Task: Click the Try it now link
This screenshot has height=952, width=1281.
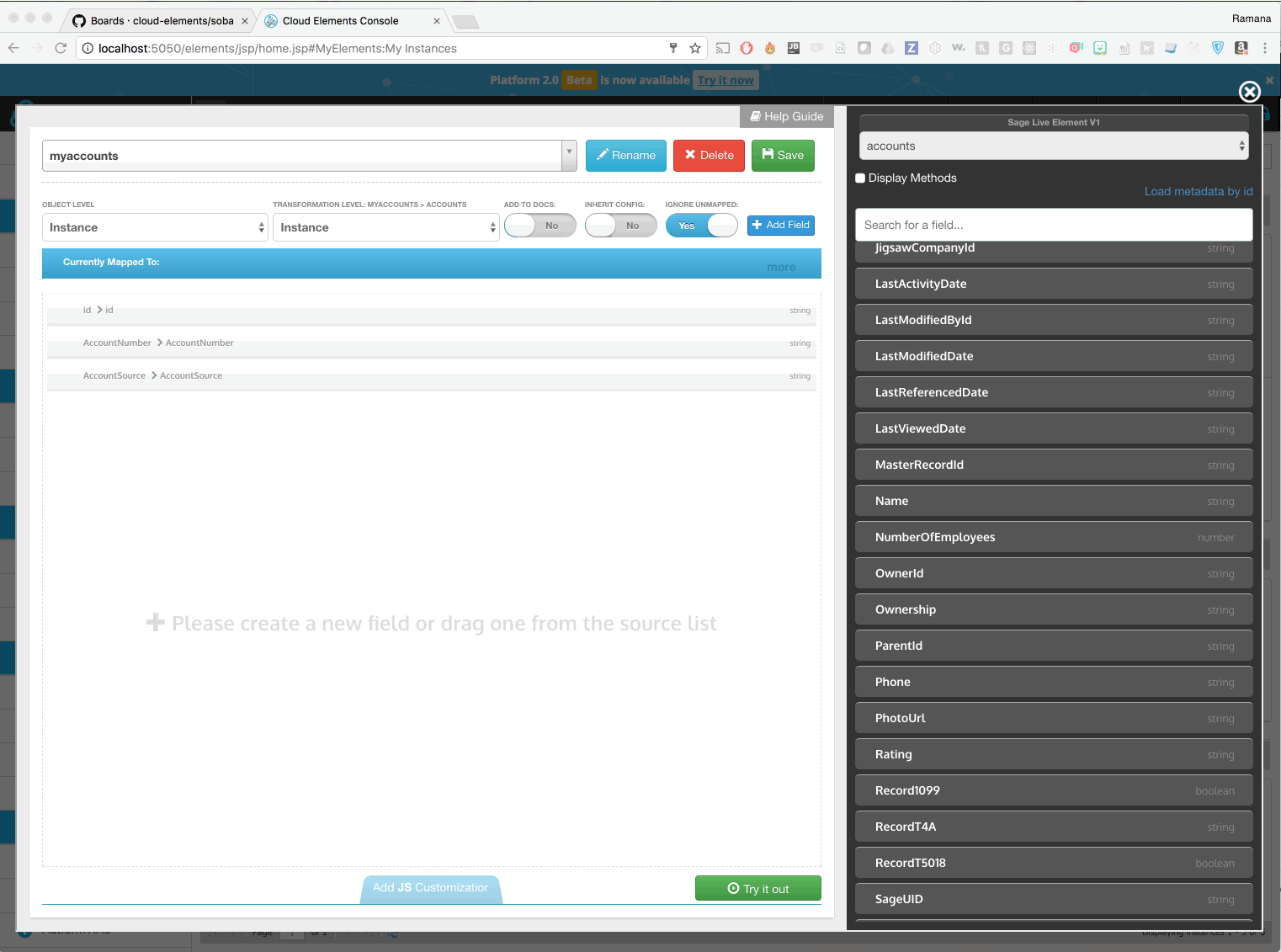Action: pos(726,80)
